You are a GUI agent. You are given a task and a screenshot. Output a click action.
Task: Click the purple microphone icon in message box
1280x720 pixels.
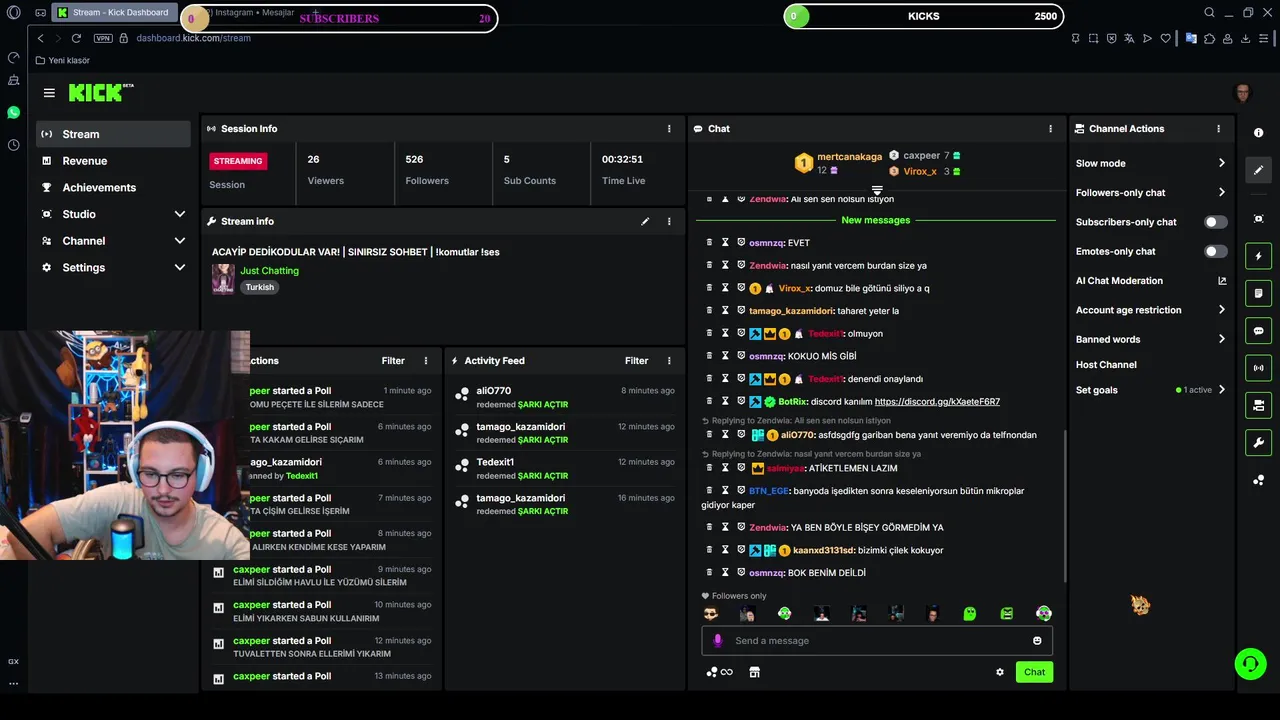click(717, 641)
